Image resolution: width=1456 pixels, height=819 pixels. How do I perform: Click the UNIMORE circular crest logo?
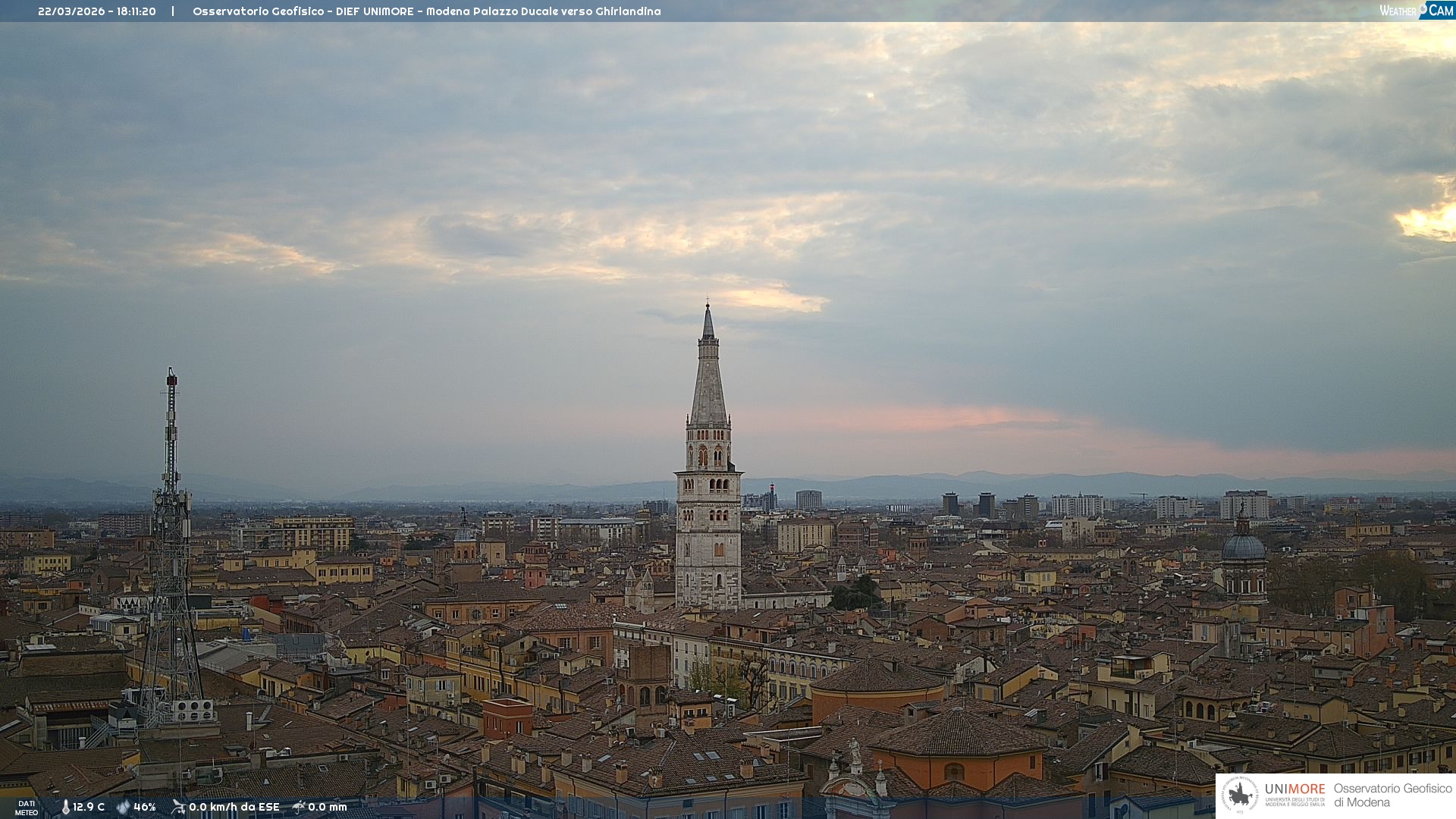(1240, 795)
